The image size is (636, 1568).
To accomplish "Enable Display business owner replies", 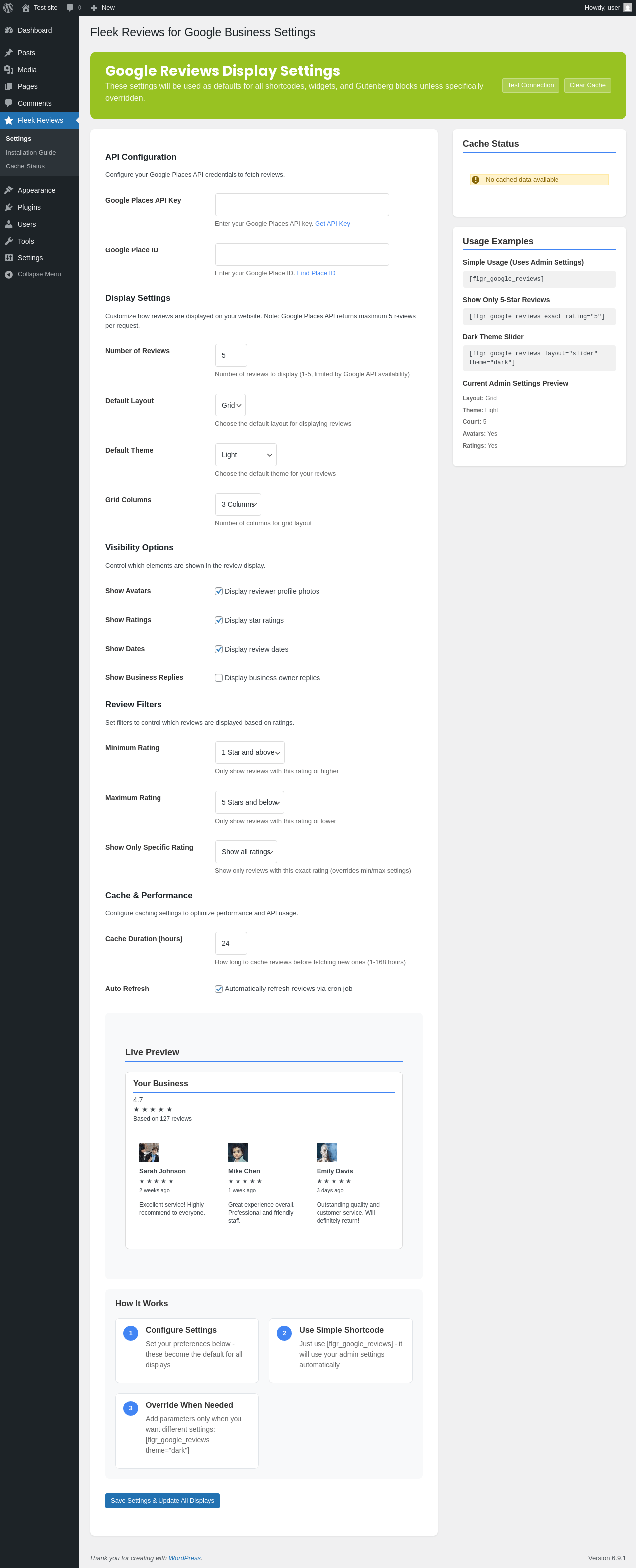I will (x=219, y=678).
